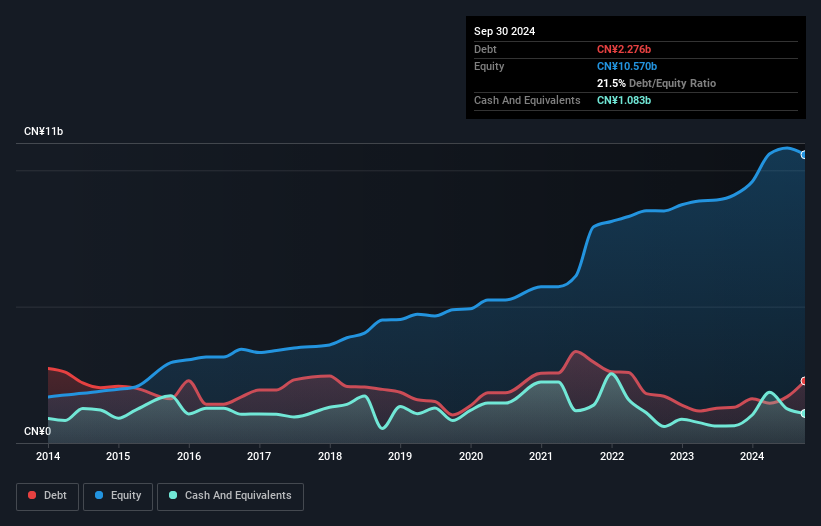Click the 2016 x-axis label
The height and width of the screenshot is (526, 821).
189,456
